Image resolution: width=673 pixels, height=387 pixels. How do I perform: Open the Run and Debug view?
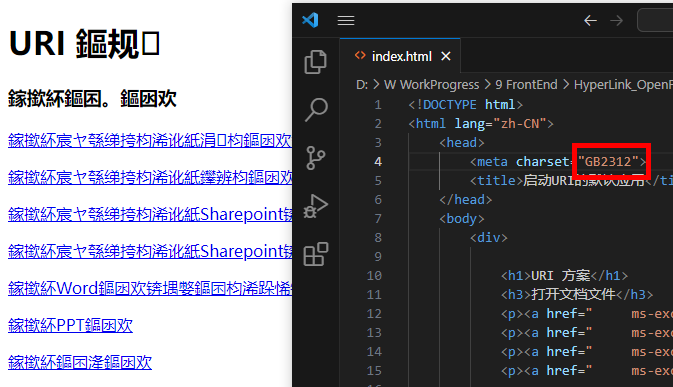click(316, 206)
